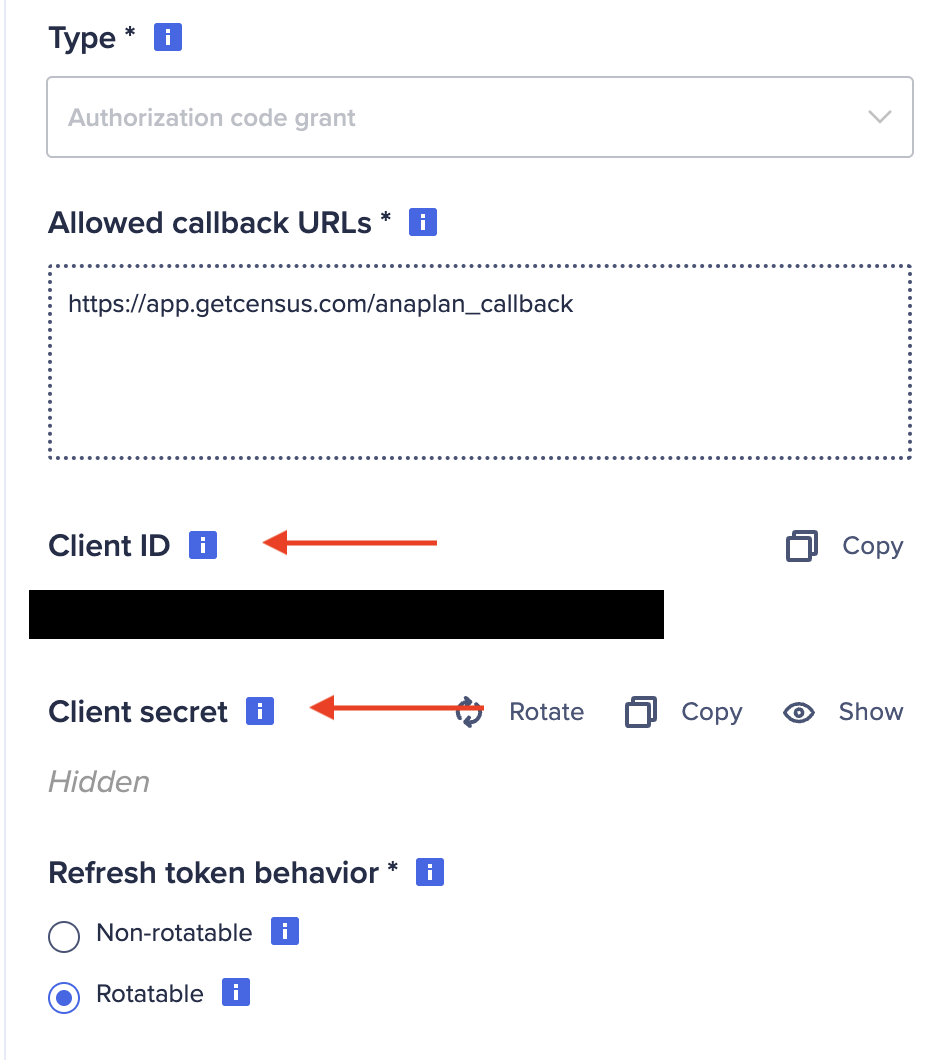Click the Allowed callback URLs info icon

pyautogui.click(x=423, y=222)
